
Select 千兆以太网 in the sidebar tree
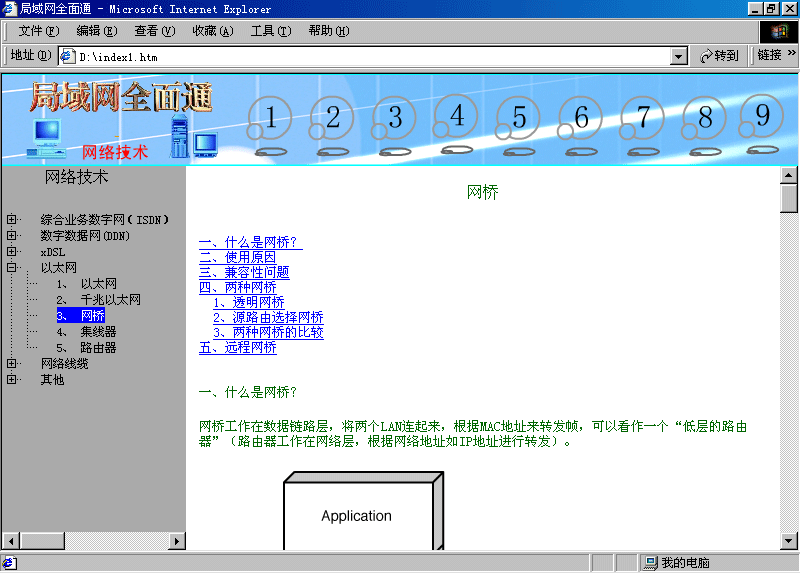(x=110, y=300)
